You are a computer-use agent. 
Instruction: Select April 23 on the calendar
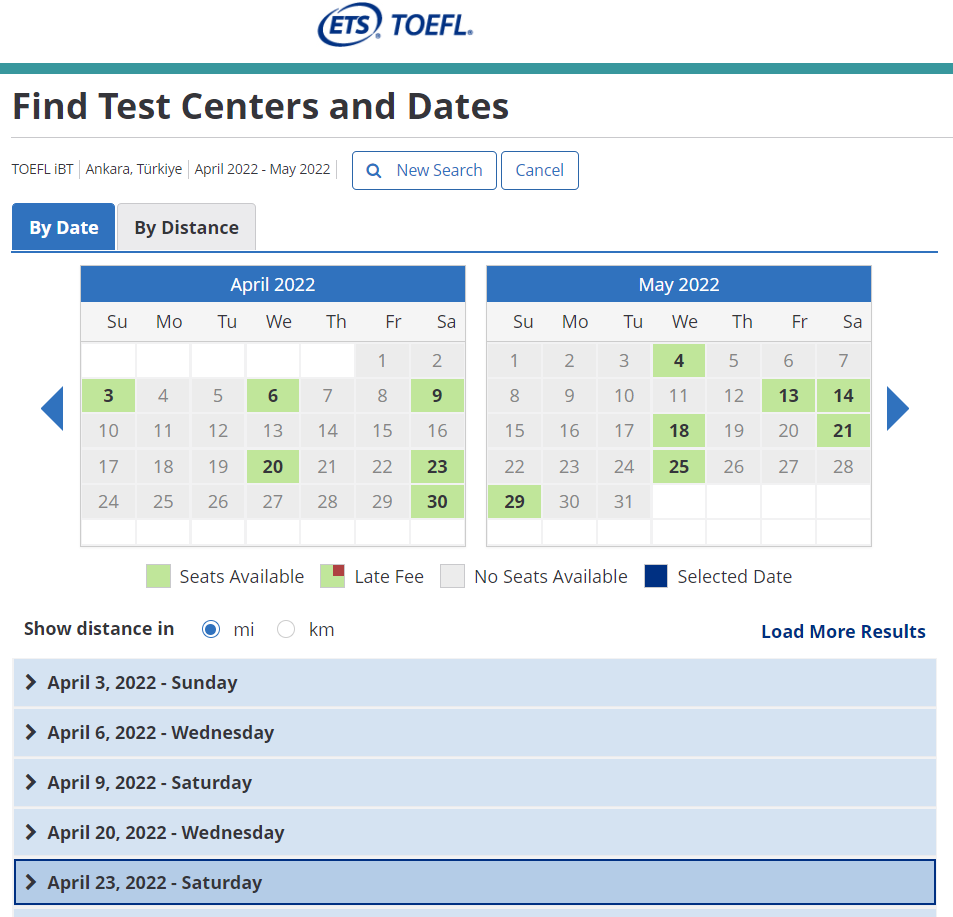click(437, 466)
